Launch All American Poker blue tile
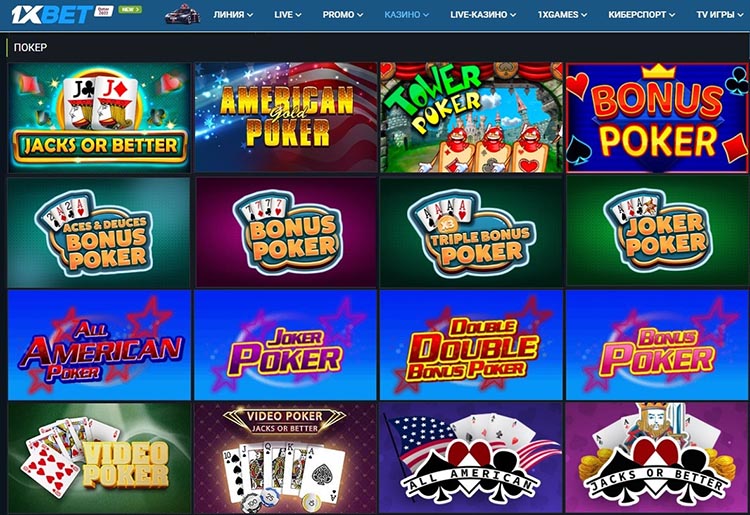Image resolution: width=750 pixels, height=515 pixels. (x=99, y=345)
